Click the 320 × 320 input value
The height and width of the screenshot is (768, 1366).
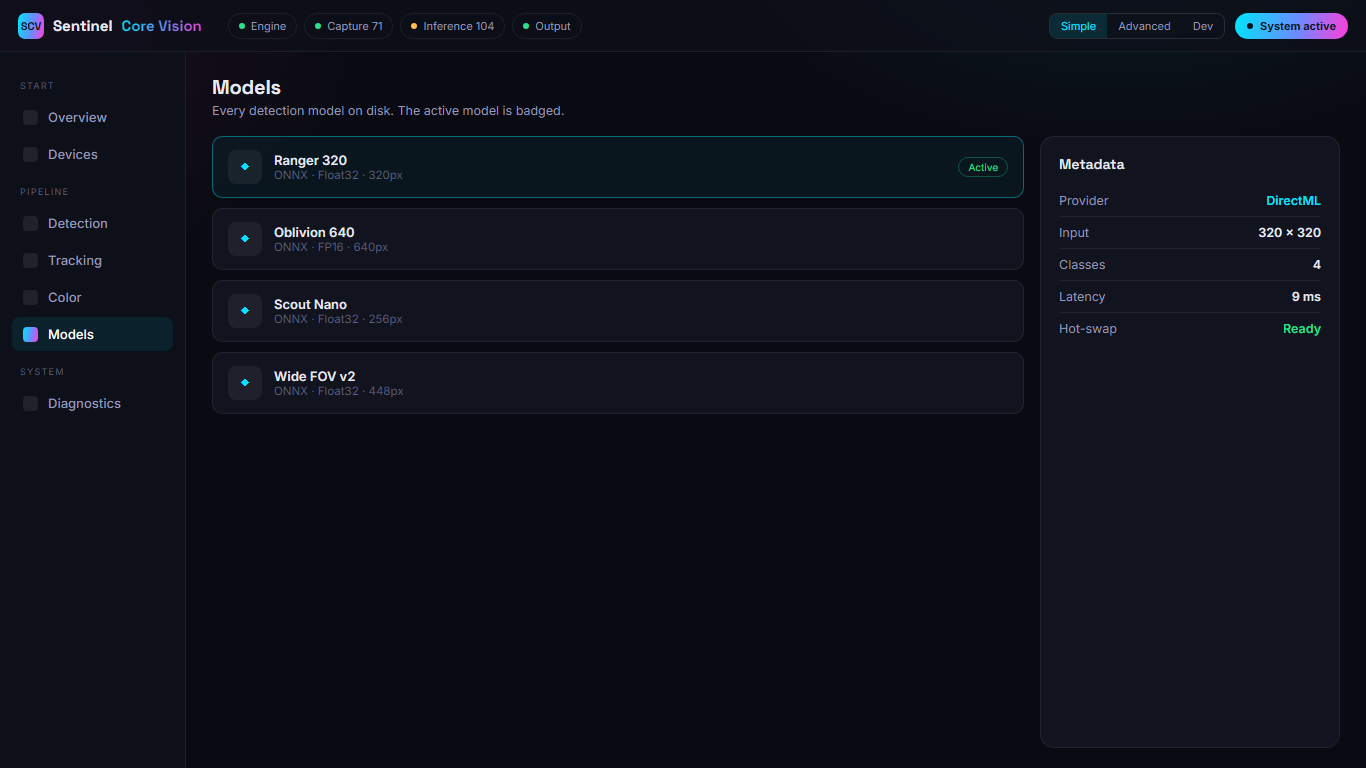pos(1289,233)
